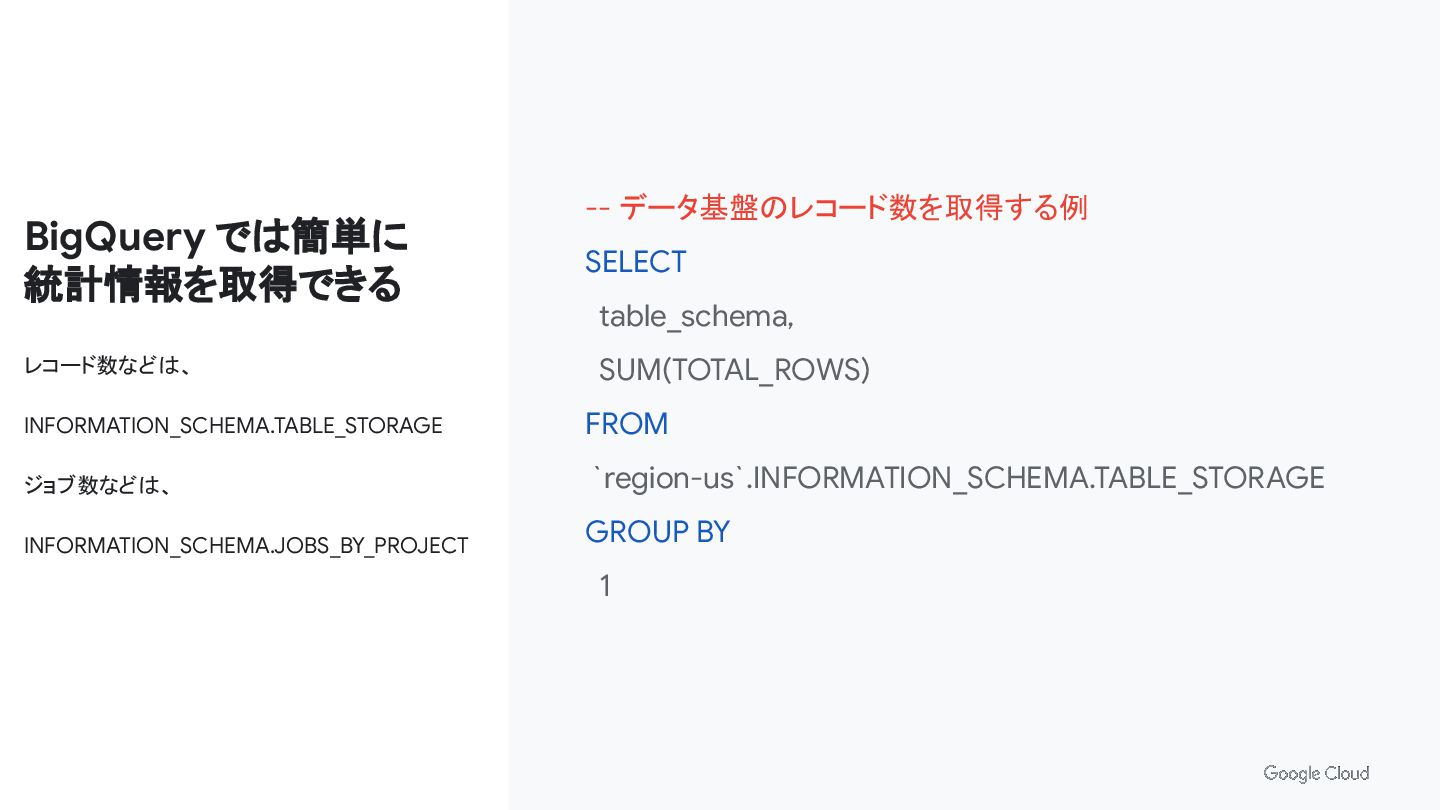This screenshot has width=1440, height=810.
Task: Click the SUM(TOTAL_ROWS) expression
Action: 735,370
